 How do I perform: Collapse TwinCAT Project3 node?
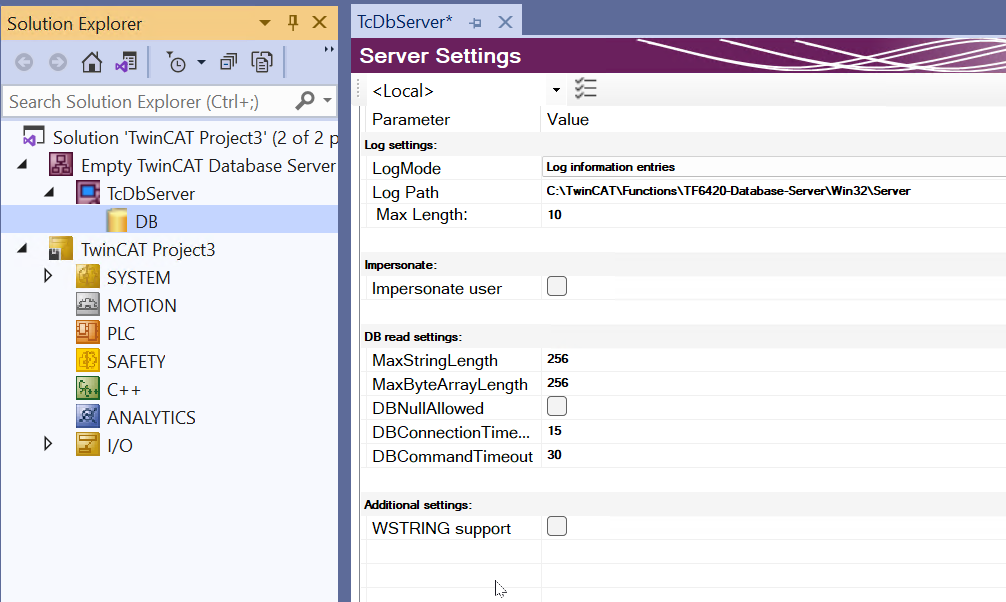point(22,248)
